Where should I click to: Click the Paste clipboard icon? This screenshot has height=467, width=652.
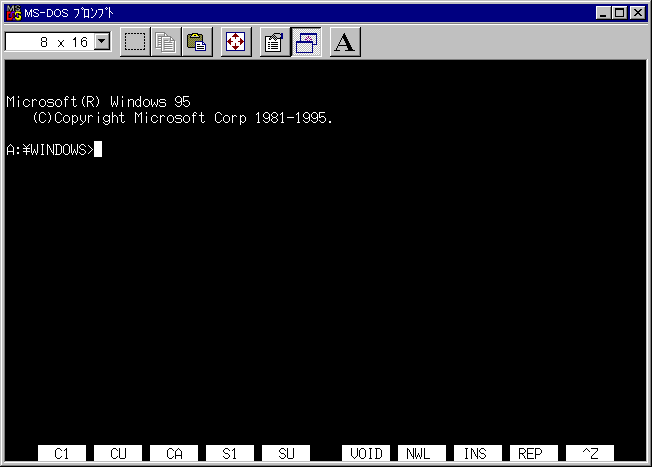[197, 42]
